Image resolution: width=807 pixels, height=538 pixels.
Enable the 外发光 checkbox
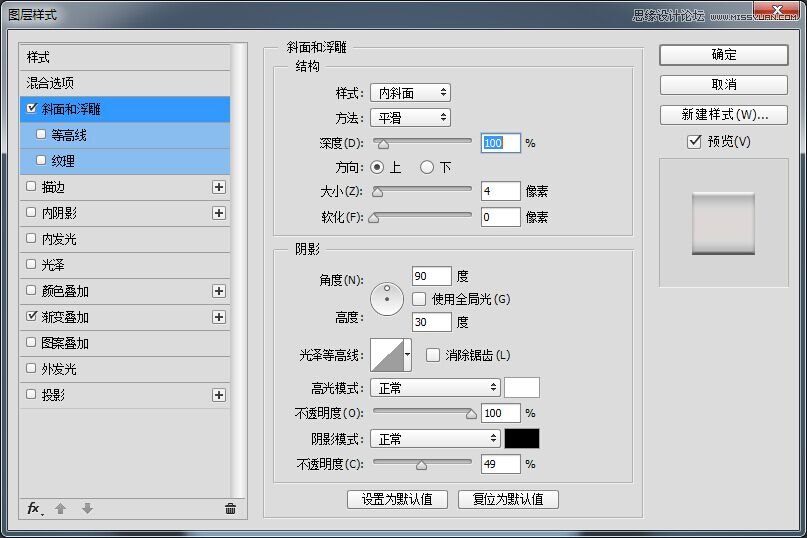(x=31, y=368)
